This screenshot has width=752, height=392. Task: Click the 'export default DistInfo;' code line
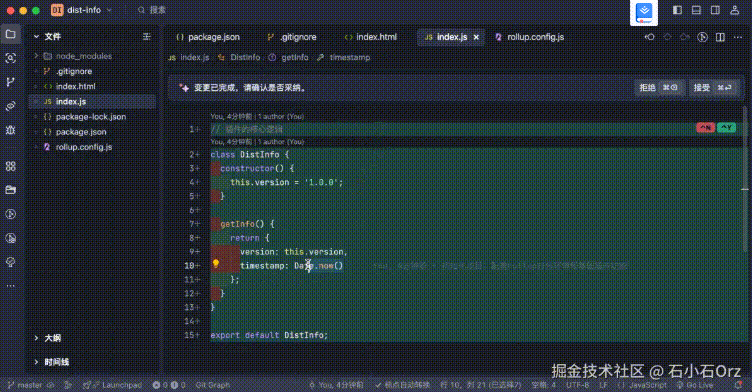(x=269, y=335)
